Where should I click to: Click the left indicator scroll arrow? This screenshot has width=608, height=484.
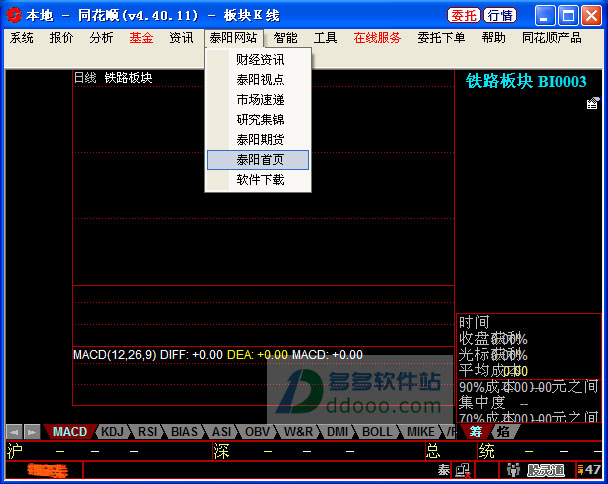coord(14,432)
